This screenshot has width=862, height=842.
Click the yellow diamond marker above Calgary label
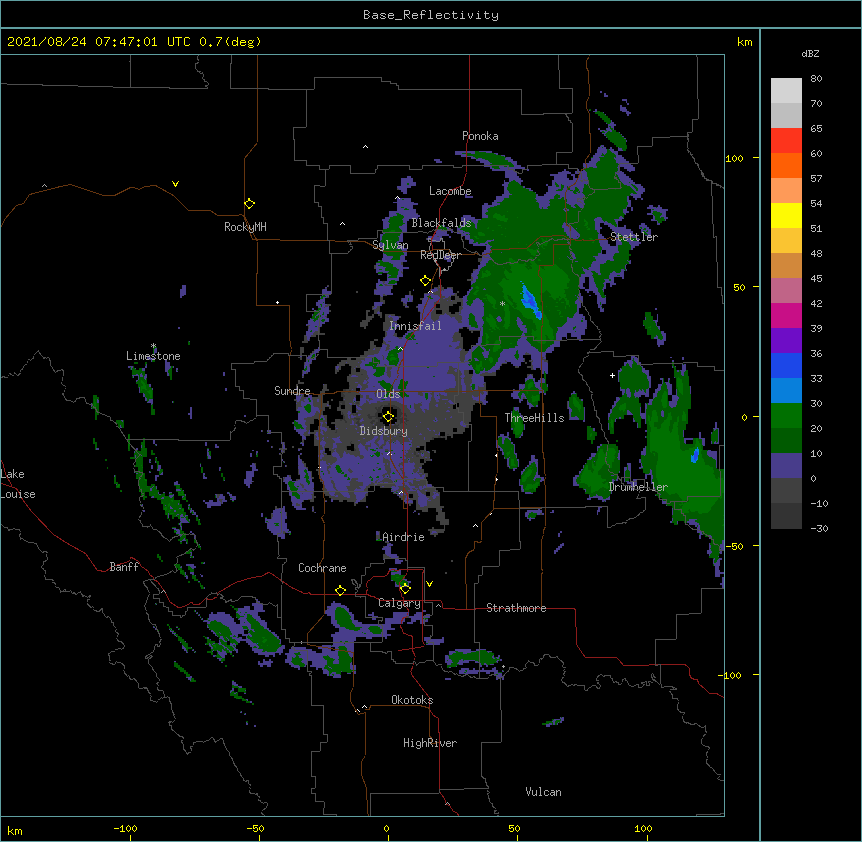(x=405, y=589)
